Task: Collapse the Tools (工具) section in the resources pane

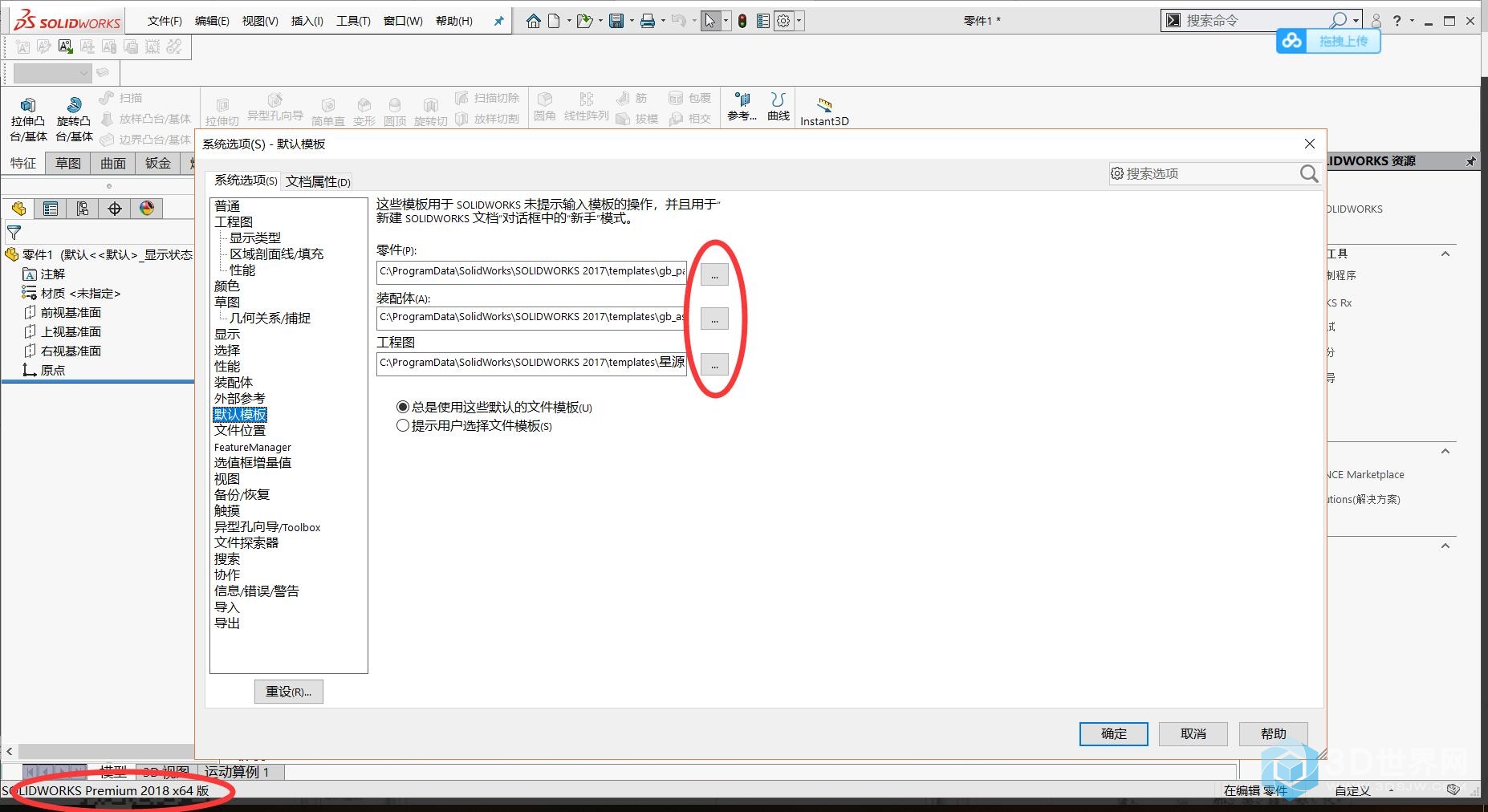Action: (x=1445, y=254)
